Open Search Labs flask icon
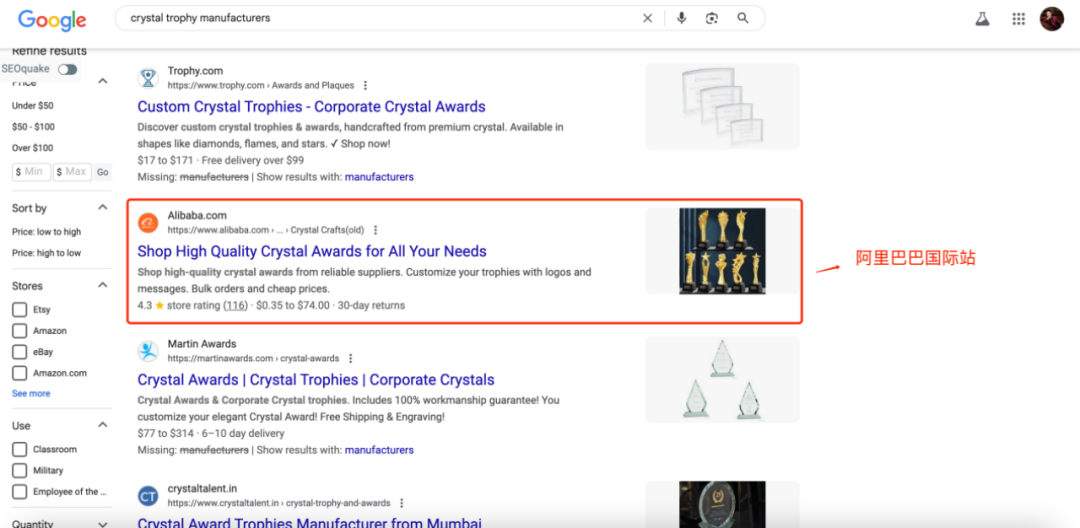The image size is (1080, 528). (x=982, y=19)
